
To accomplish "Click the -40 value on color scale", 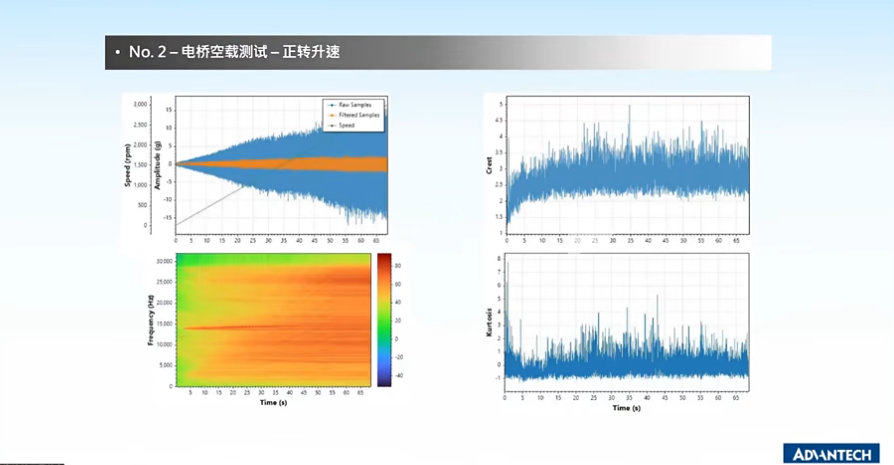I will click(399, 376).
